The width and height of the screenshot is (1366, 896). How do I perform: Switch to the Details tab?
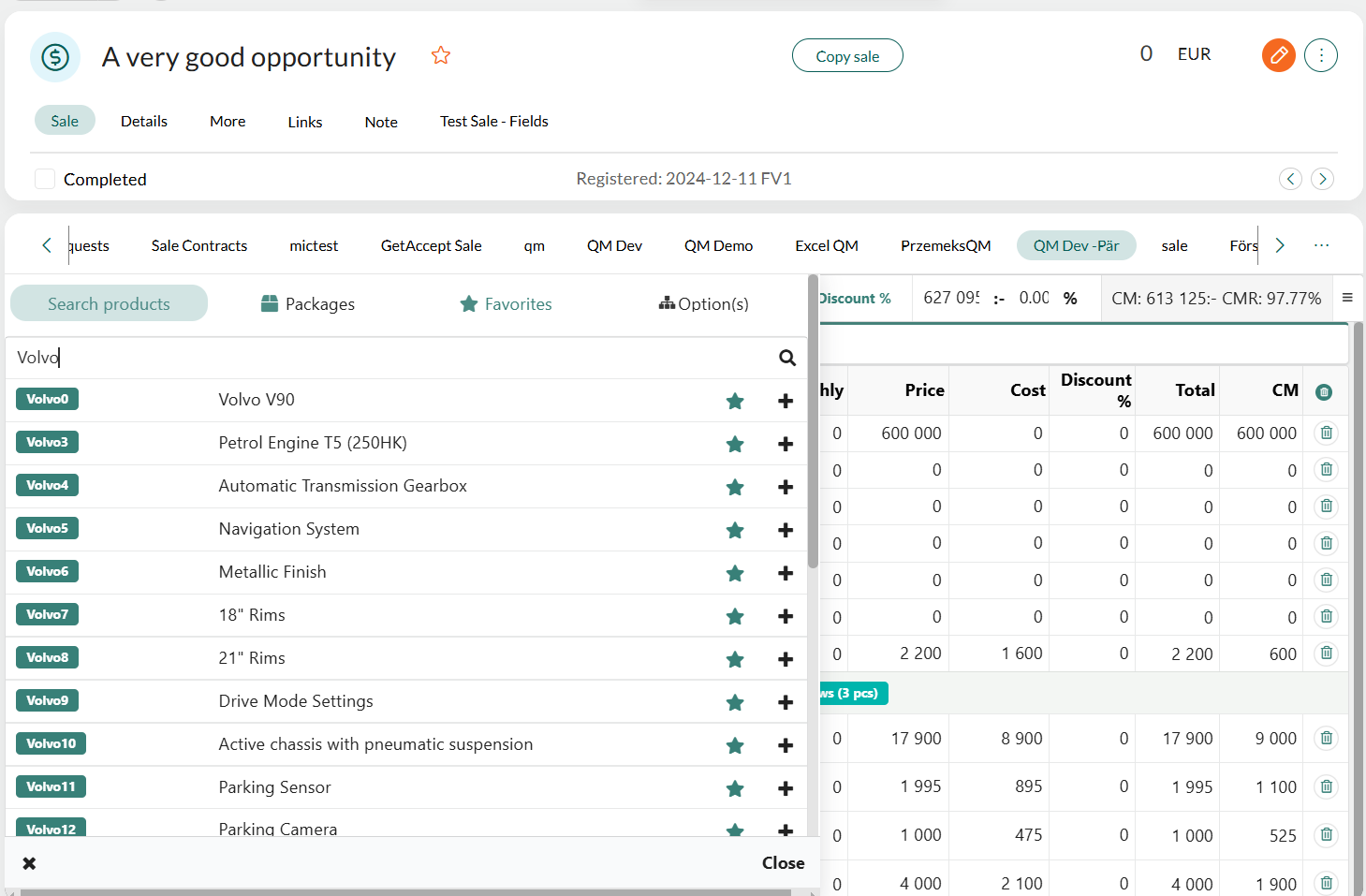coord(144,121)
